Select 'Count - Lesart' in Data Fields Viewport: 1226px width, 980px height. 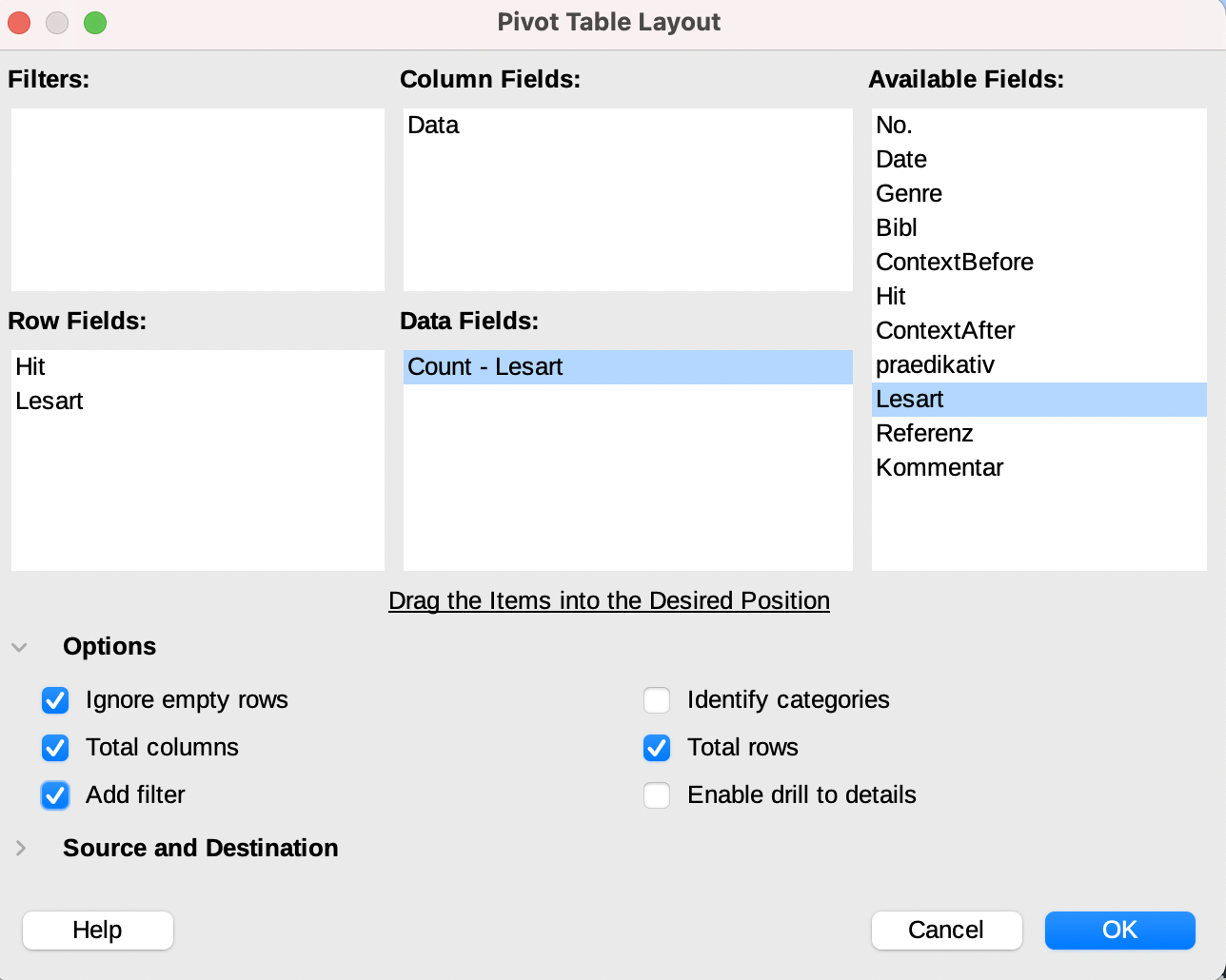(628, 367)
